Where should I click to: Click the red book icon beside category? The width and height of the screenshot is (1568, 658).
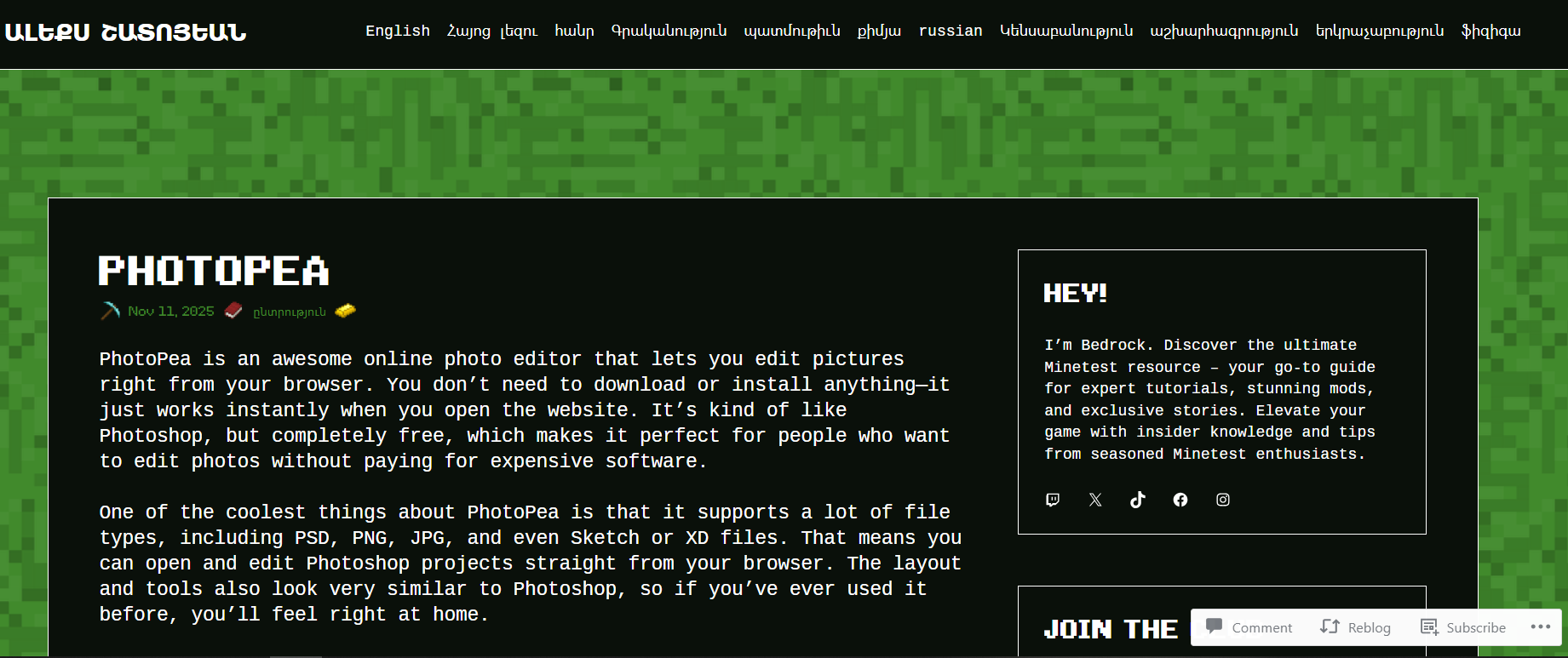coord(233,311)
